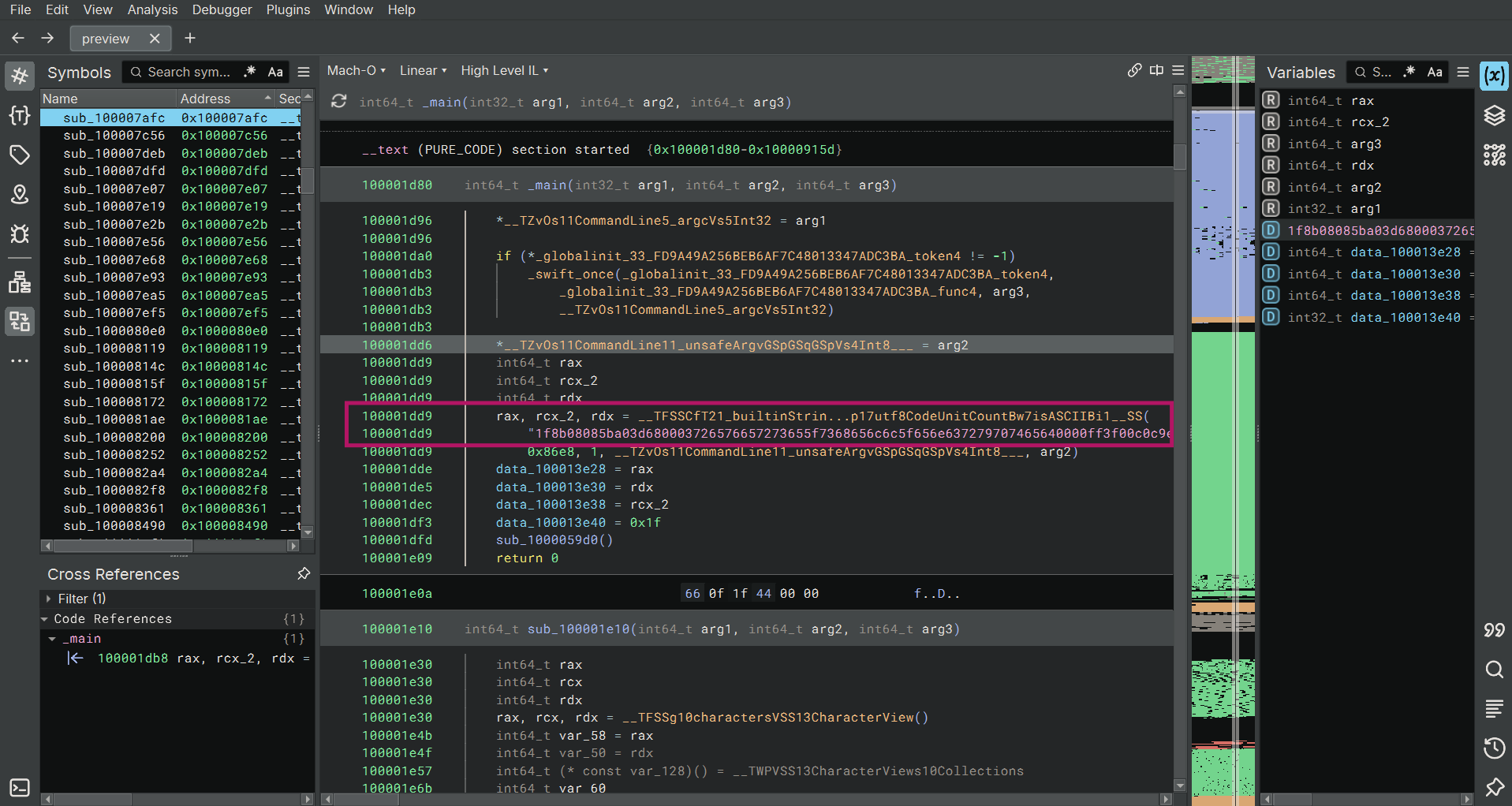Open the text lines log icon on right sidebar
Image resolution: width=1512 pixels, height=806 pixels.
pos(1494,709)
